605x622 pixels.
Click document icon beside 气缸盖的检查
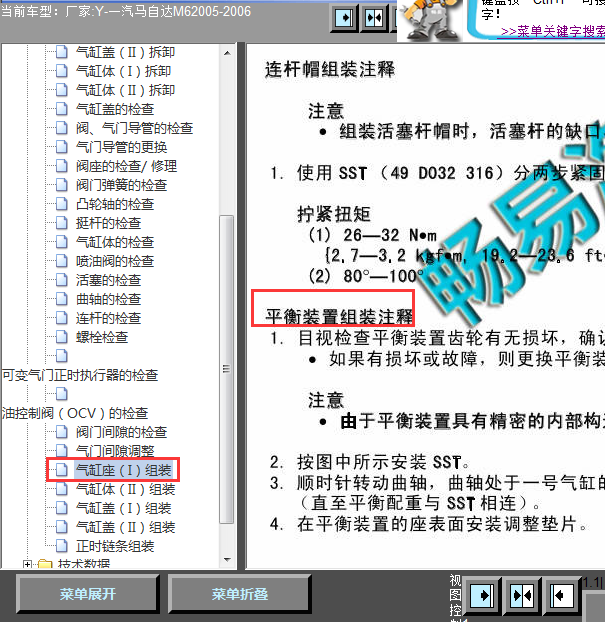61,109
